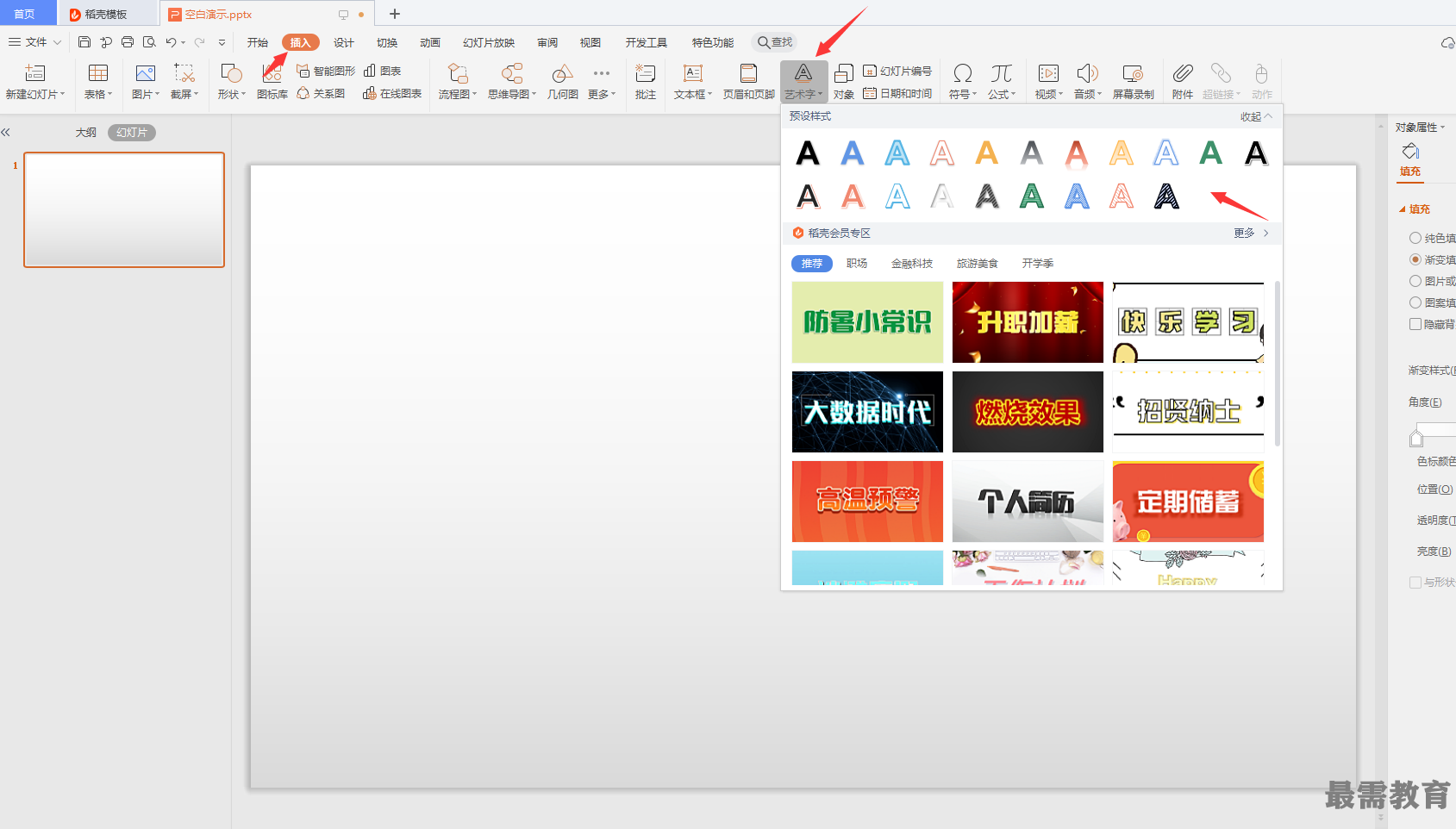Insert Slide Number (幻灯片编号)

[x=897, y=71]
